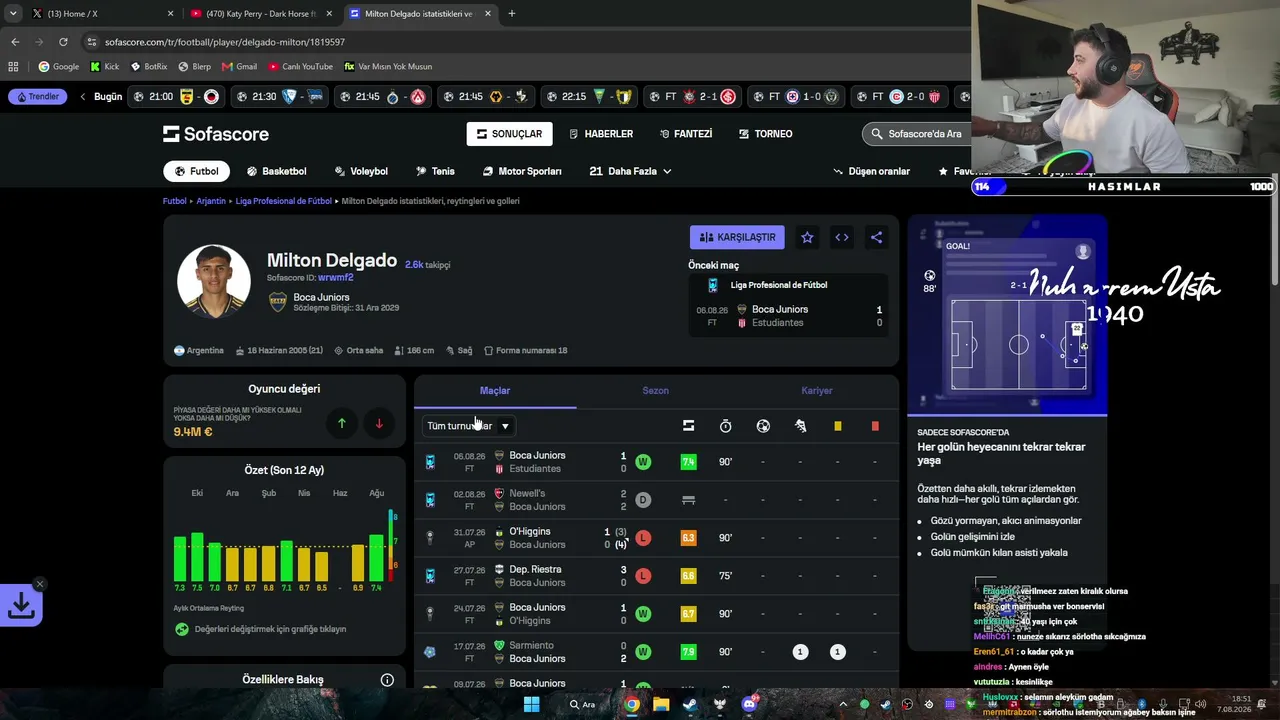The height and width of the screenshot is (720, 1280).
Task: Reload the page with the browser refresh icon
Action: [x=63, y=42]
